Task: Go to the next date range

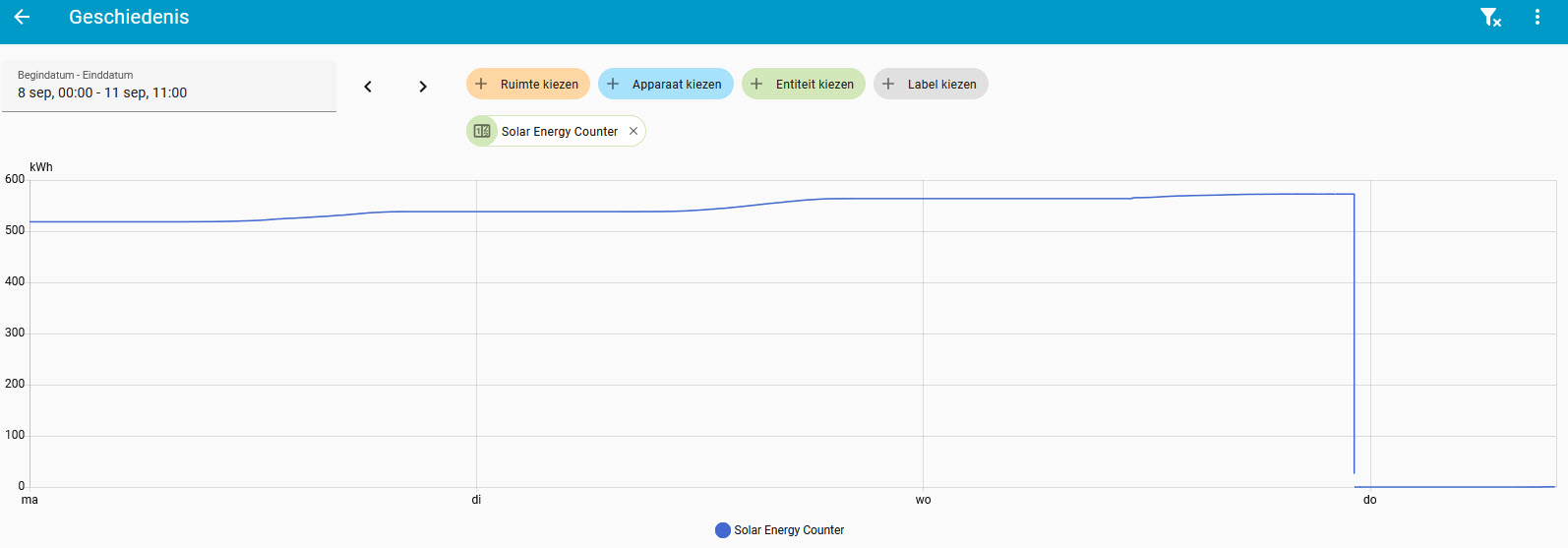Action: point(423,87)
